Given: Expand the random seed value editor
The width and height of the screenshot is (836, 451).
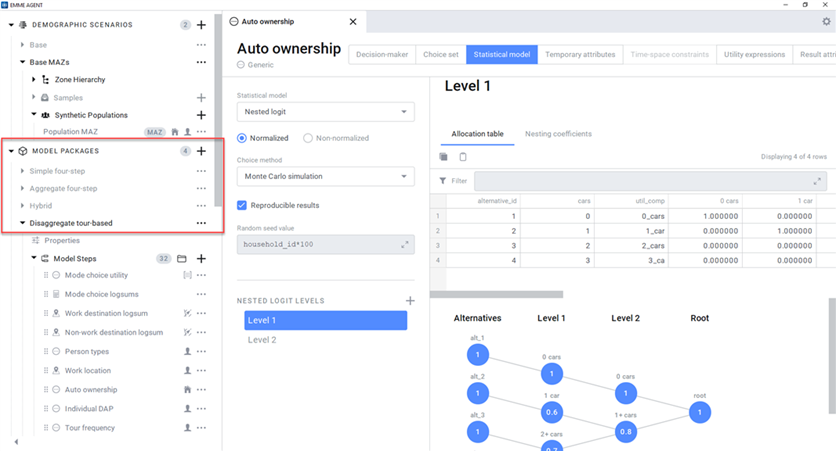Looking at the screenshot, I should coord(405,244).
